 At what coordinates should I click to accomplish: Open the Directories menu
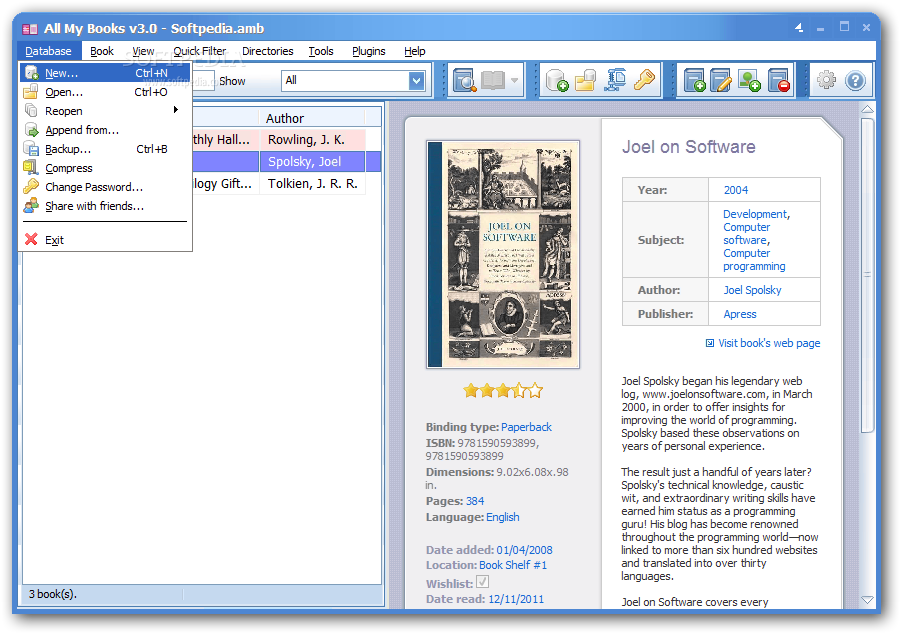(267, 51)
